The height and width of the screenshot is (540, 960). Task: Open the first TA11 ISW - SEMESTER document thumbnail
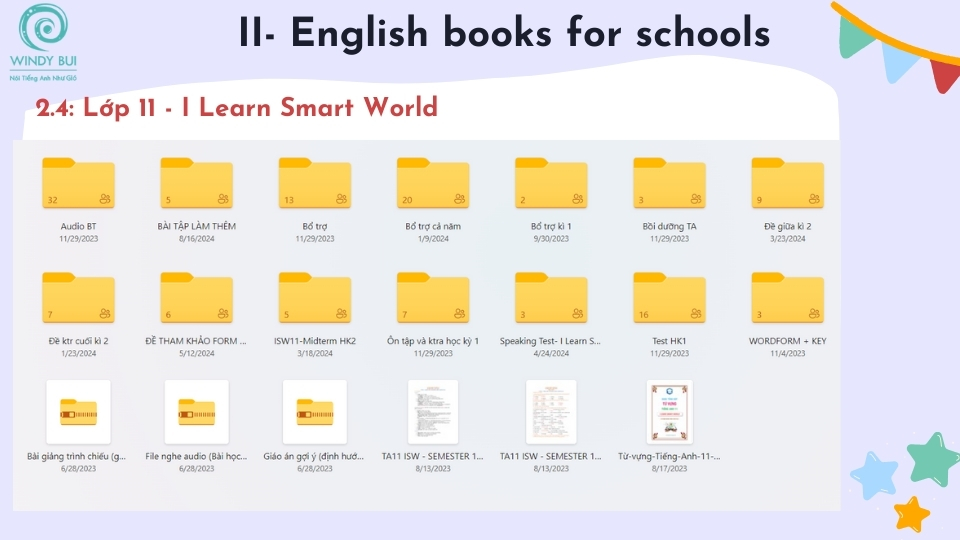point(432,411)
